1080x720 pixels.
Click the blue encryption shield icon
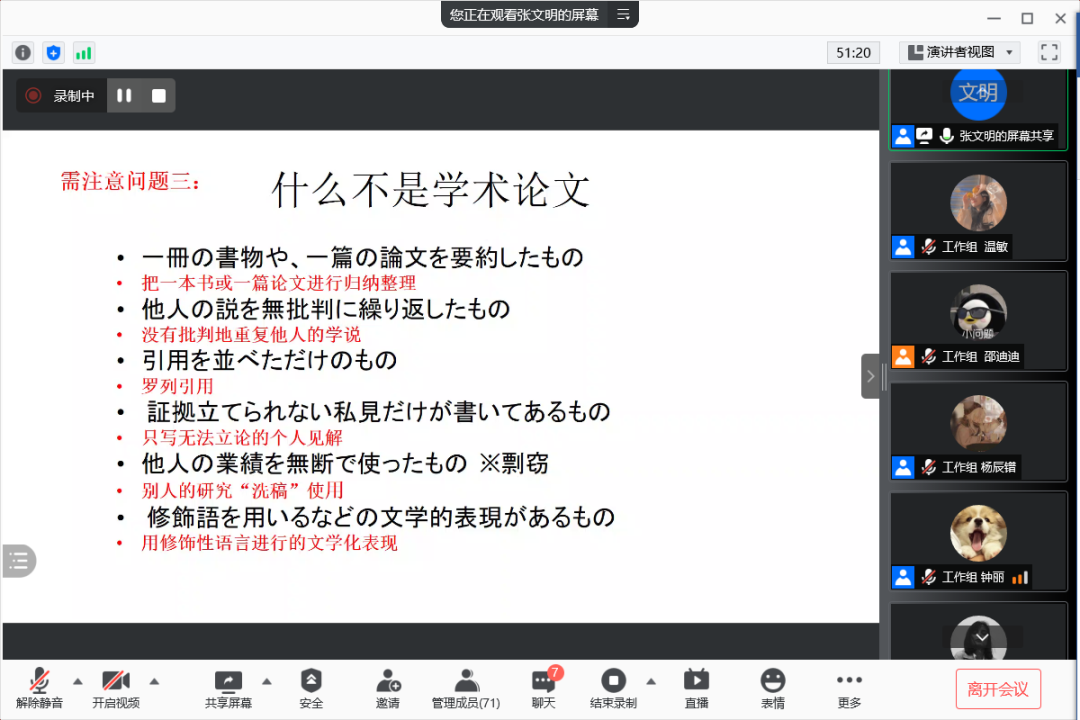point(53,53)
